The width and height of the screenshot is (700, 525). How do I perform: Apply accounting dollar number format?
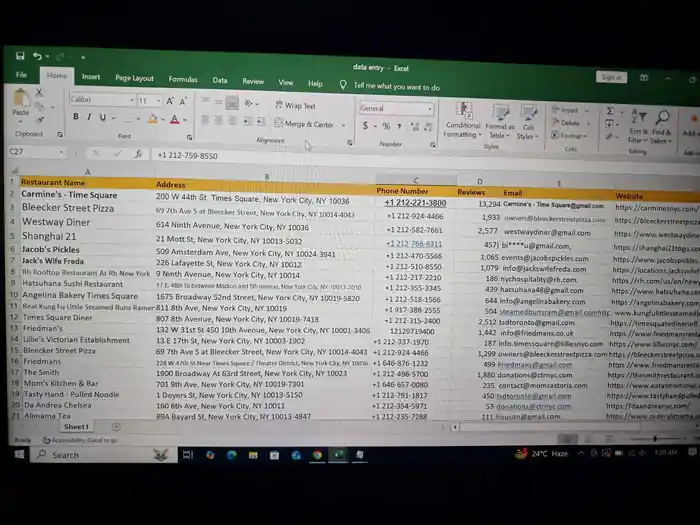pyautogui.click(x=365, y=126)
